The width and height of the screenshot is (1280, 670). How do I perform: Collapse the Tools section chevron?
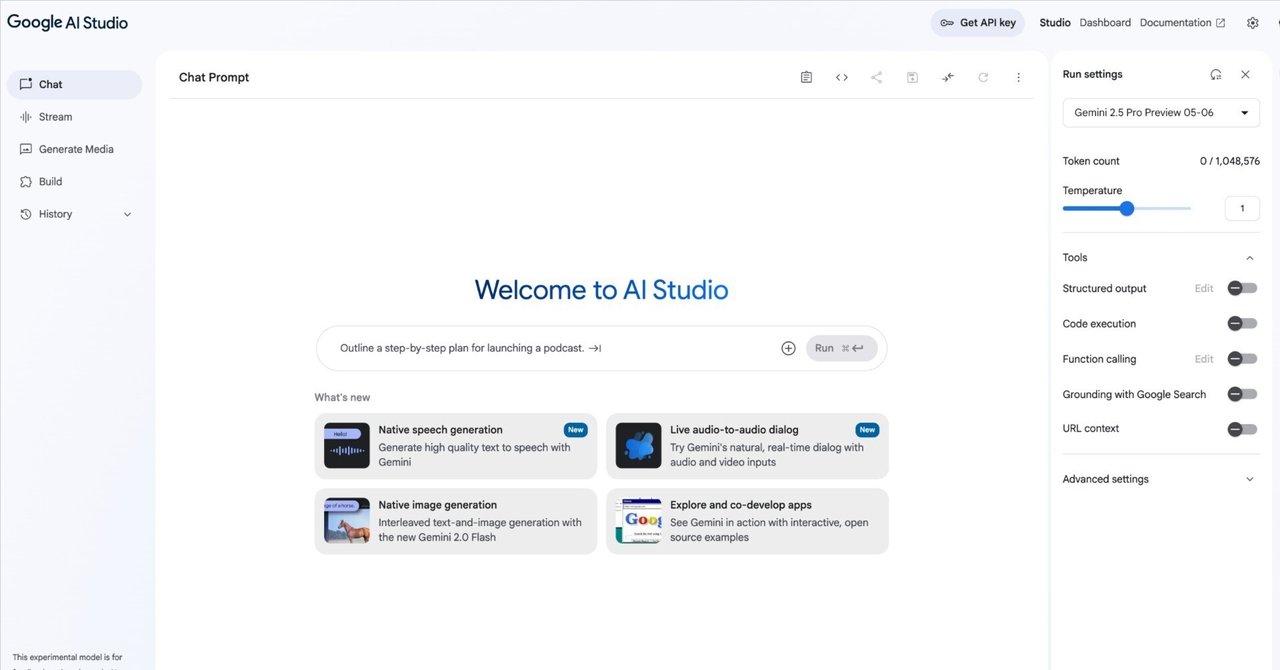click(1249, 258)
